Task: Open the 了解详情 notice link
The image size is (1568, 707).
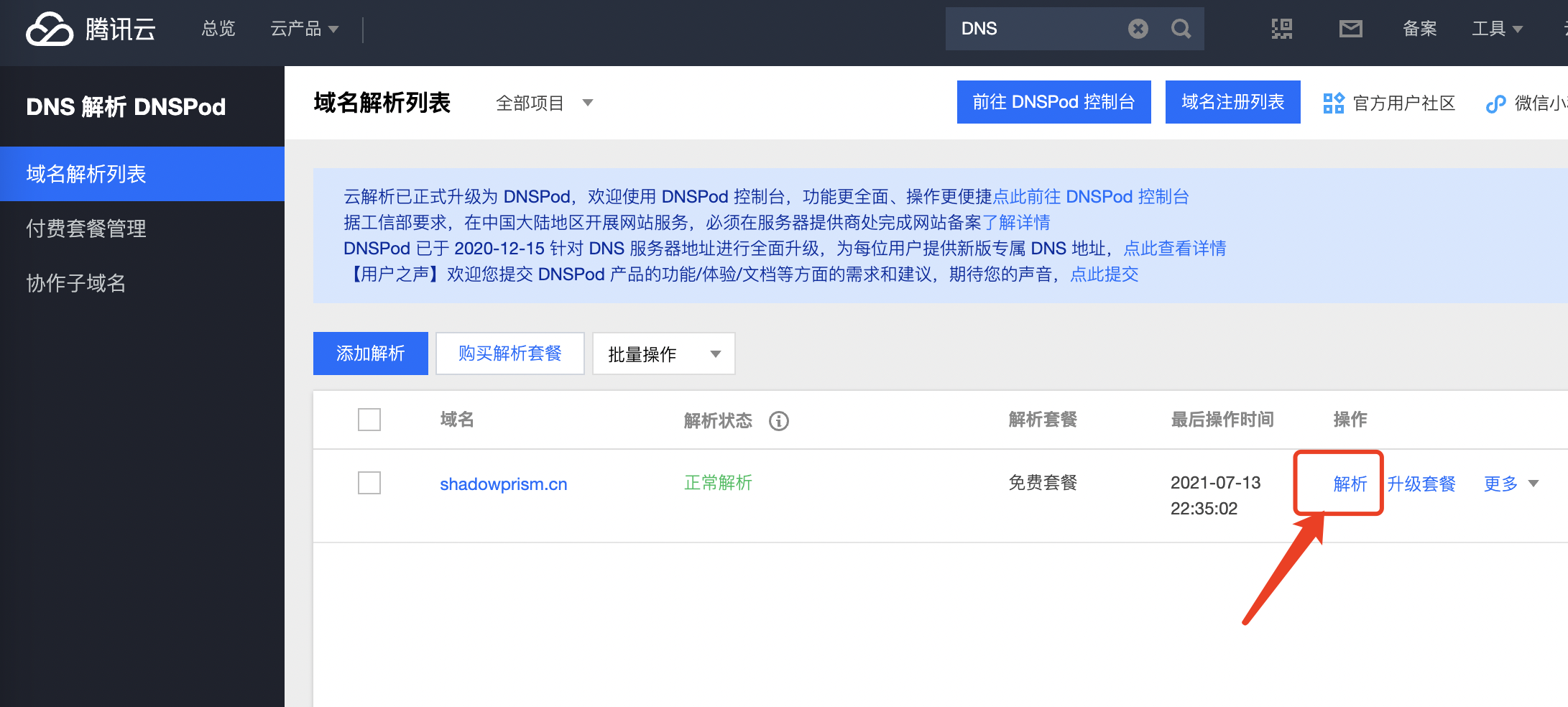Action: pyautogui.click(x=1016, y=223)
